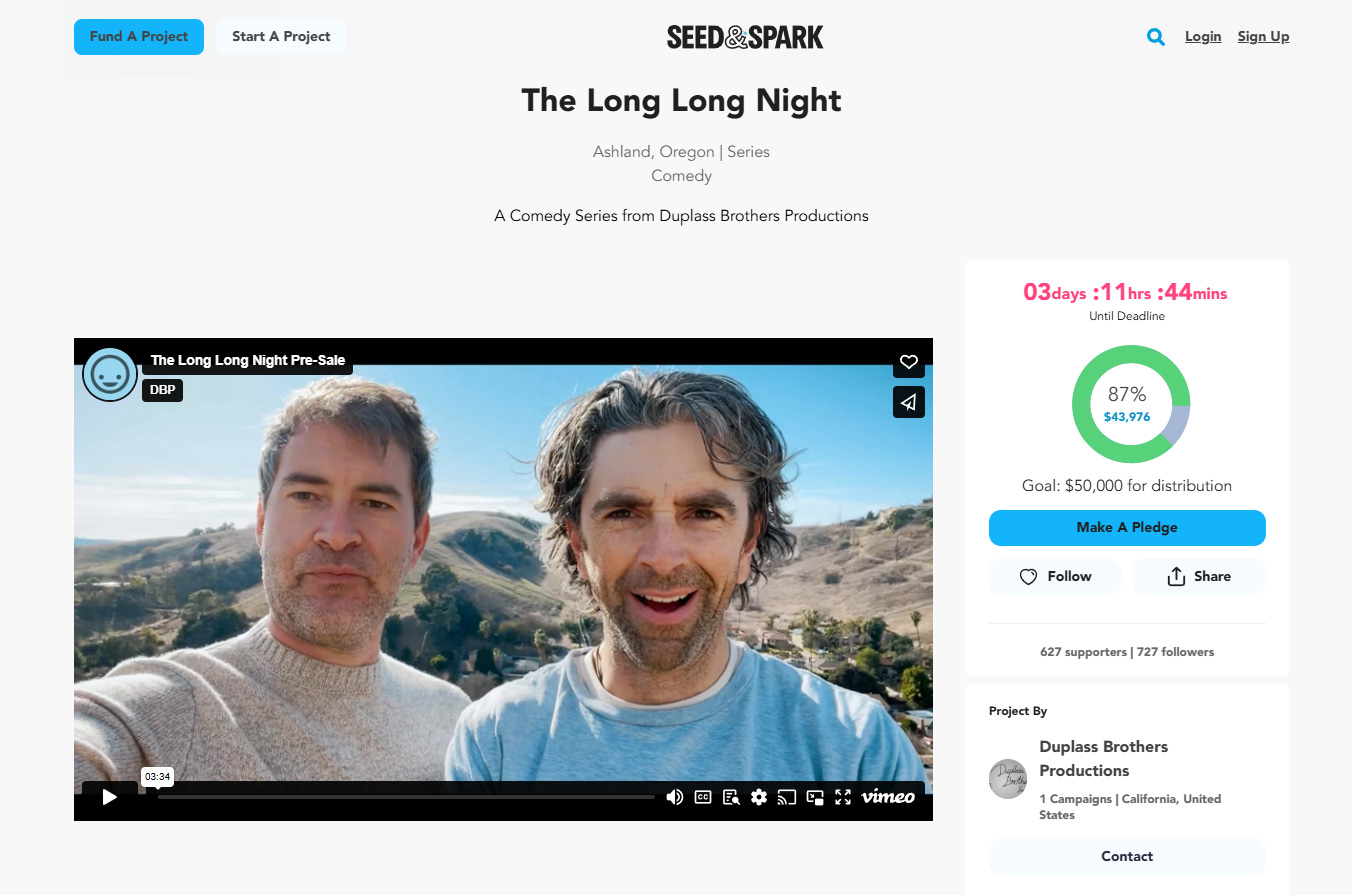Play the Long Long Night video
Image resolution: width=1352 pixels, height=895 pixels.
110,797
